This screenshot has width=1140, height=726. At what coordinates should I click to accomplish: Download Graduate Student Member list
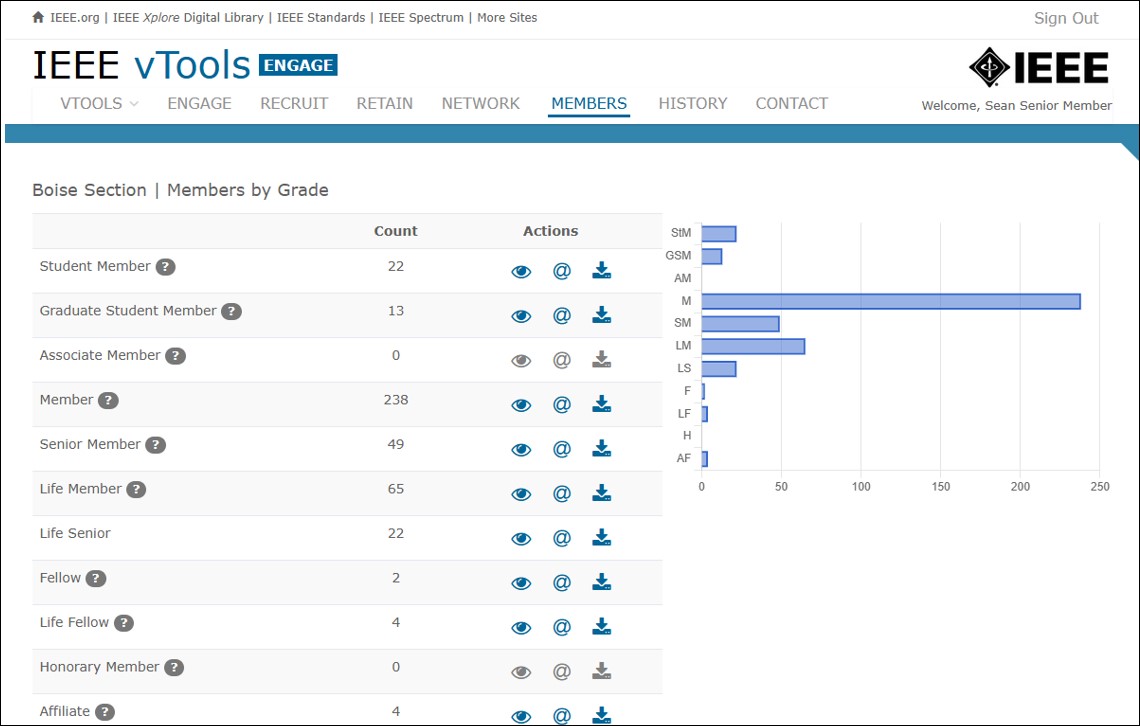pyautogui.click(x=601, y=315)
